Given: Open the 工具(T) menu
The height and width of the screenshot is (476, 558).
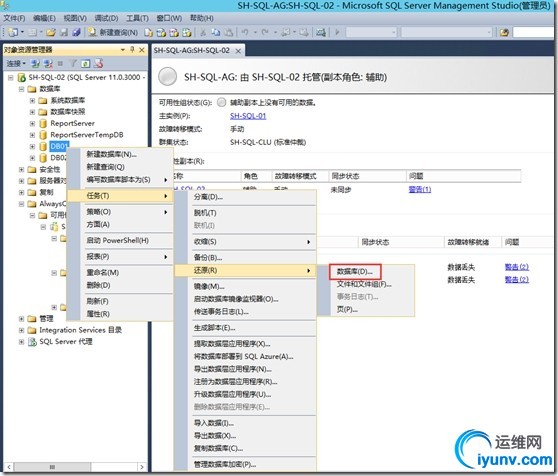Looking at the screenshot, I should pos(137,18).
